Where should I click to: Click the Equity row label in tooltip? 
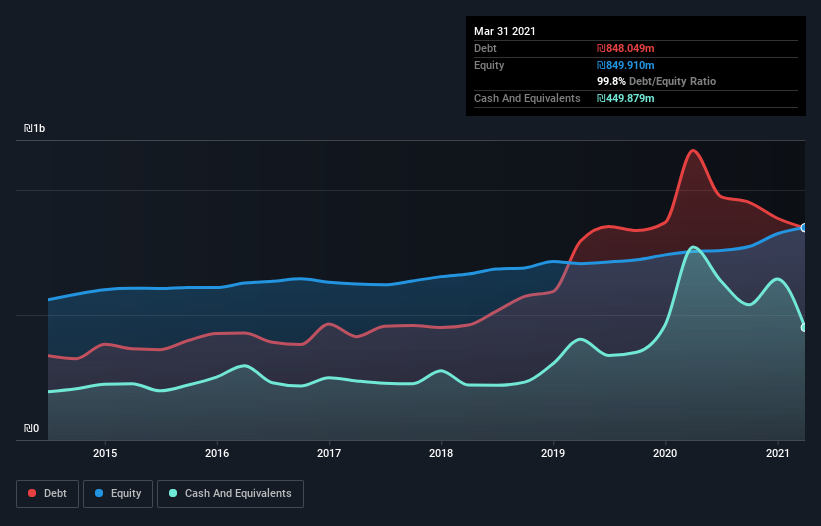(489, 65)
